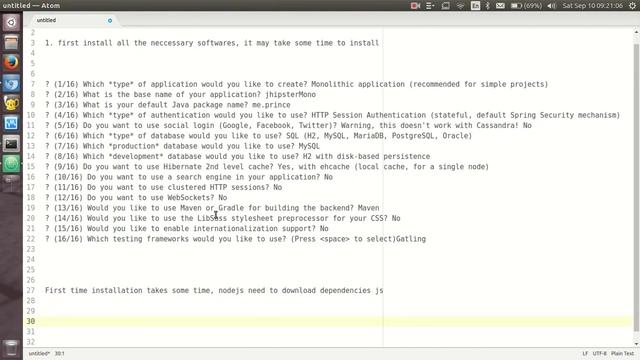
Task: Click the 30:1 cursor position indicator
Action: (60, 353)
